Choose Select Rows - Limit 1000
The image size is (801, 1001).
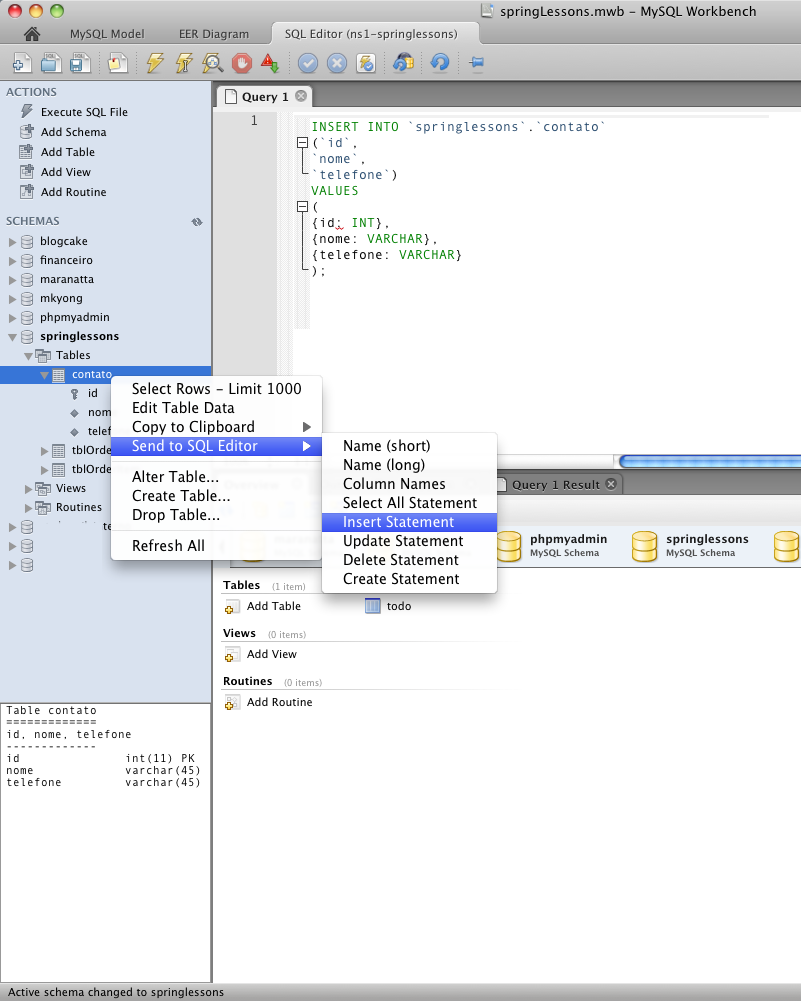point(216,389)
